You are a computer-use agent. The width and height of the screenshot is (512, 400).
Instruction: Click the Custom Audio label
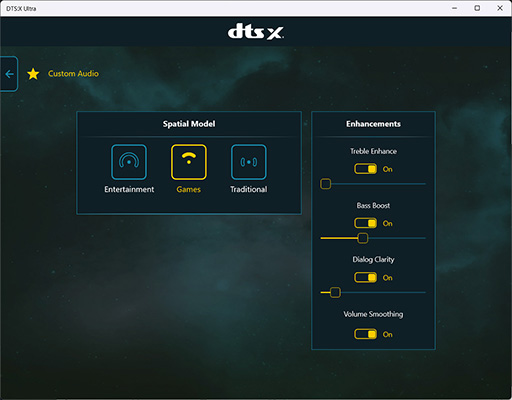73,74
